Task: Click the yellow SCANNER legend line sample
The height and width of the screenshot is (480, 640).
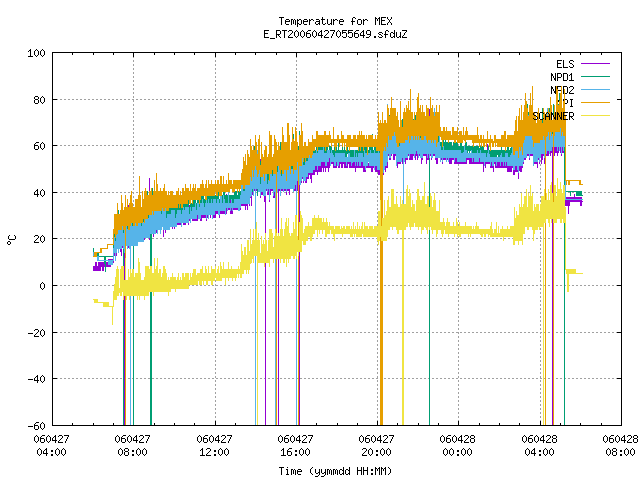Action: tap(595, 116)
